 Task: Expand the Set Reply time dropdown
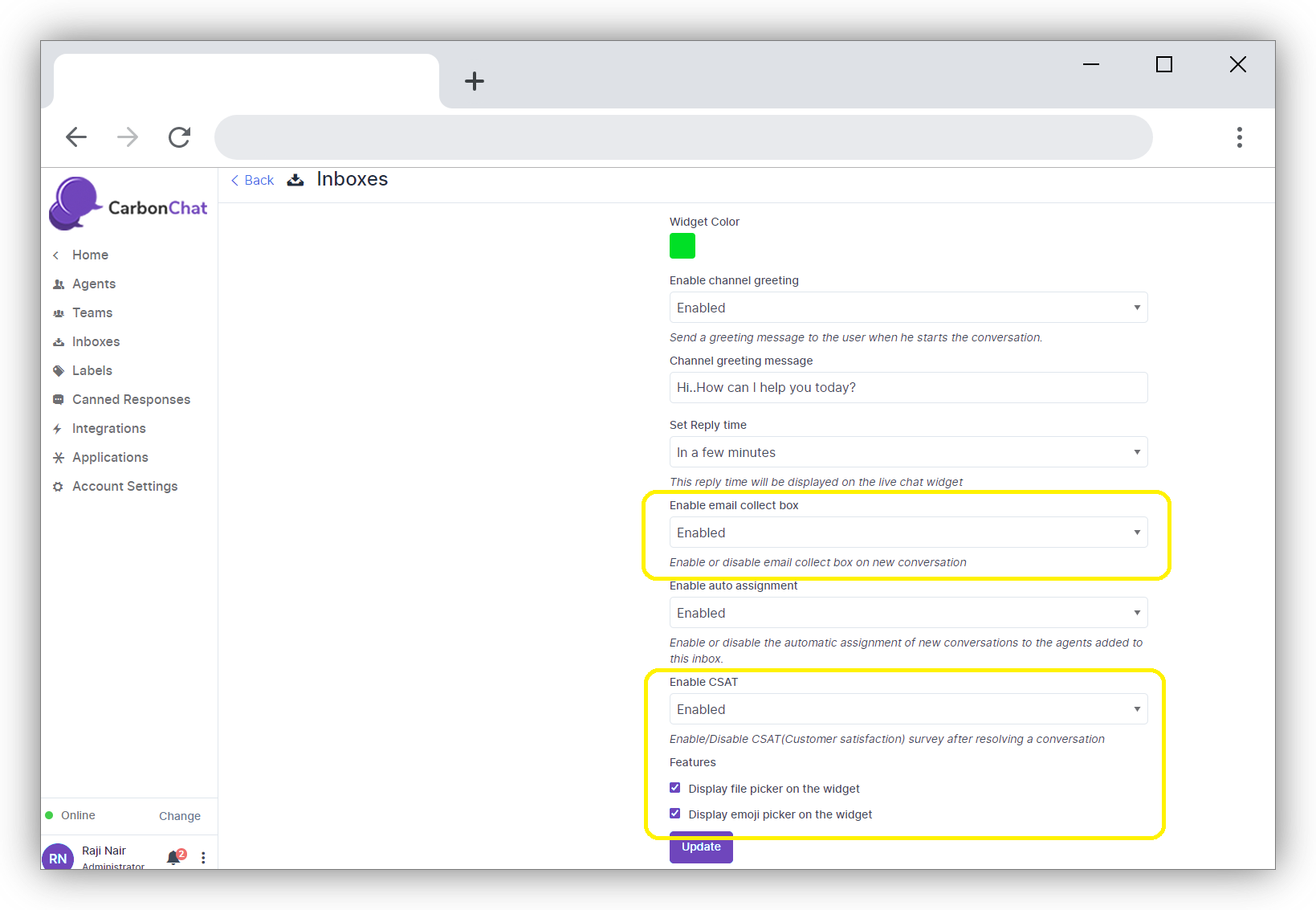(907, 452)
